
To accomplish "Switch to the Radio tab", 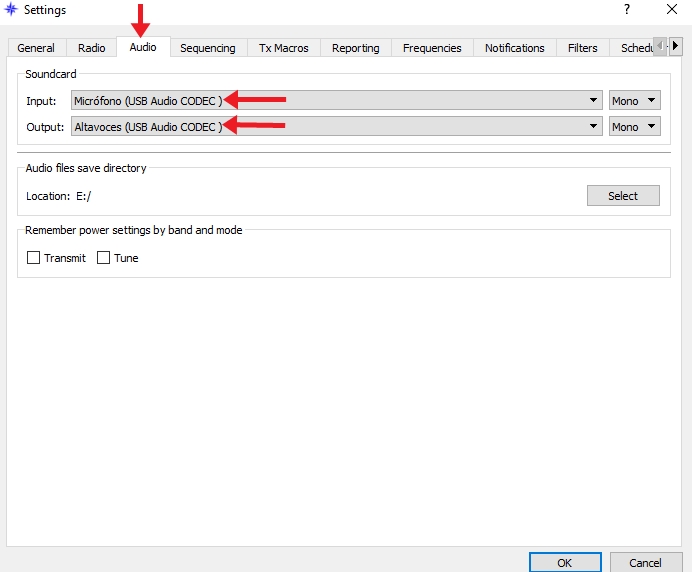I will (x=91, y=48).
